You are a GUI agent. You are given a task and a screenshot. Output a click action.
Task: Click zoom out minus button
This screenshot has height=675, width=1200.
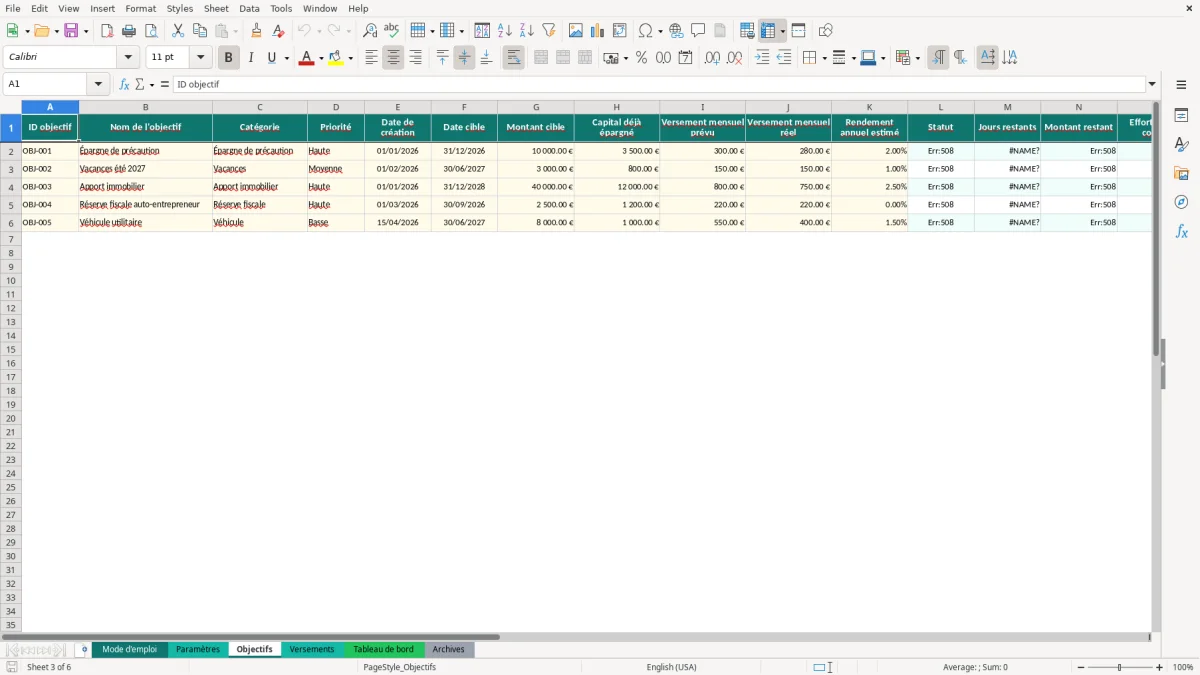click(x=1081, y=667)
